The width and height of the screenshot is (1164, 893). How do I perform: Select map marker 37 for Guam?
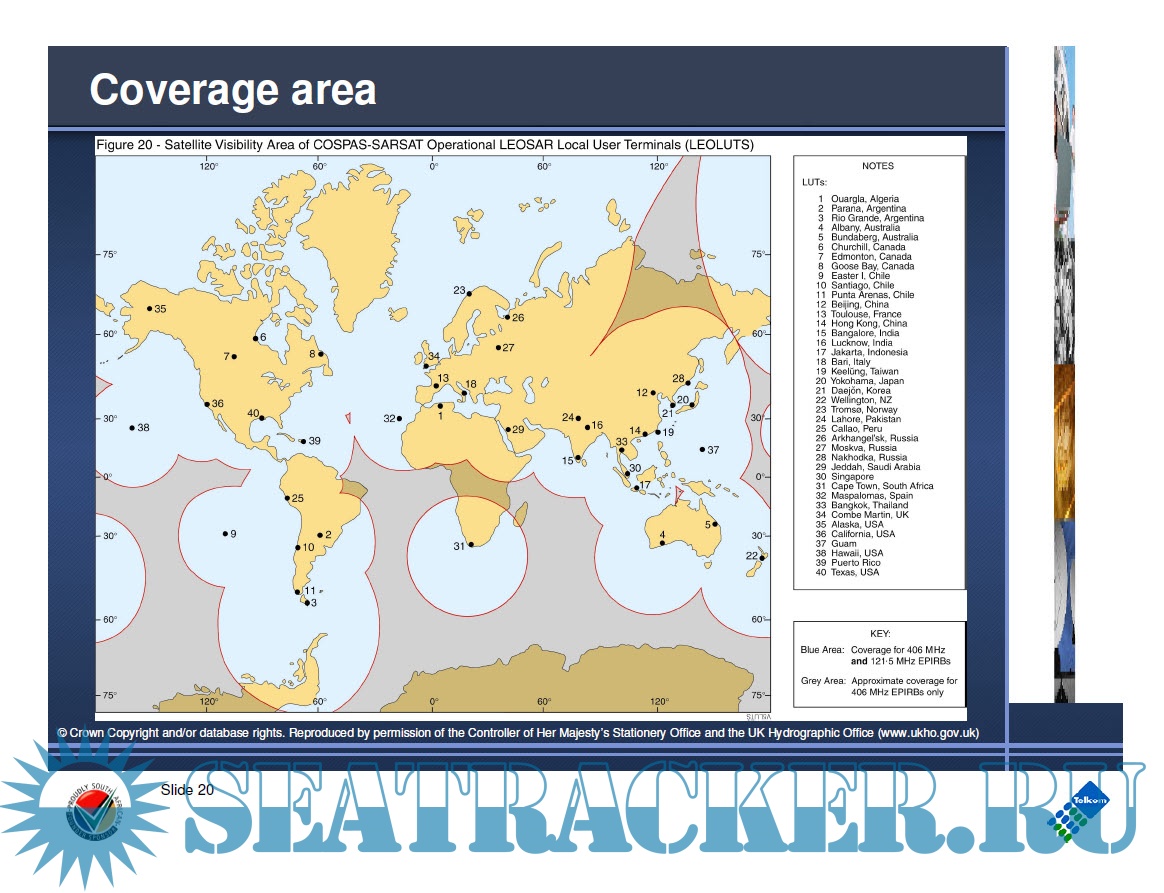pyautogui.click(x=702, y=450)
